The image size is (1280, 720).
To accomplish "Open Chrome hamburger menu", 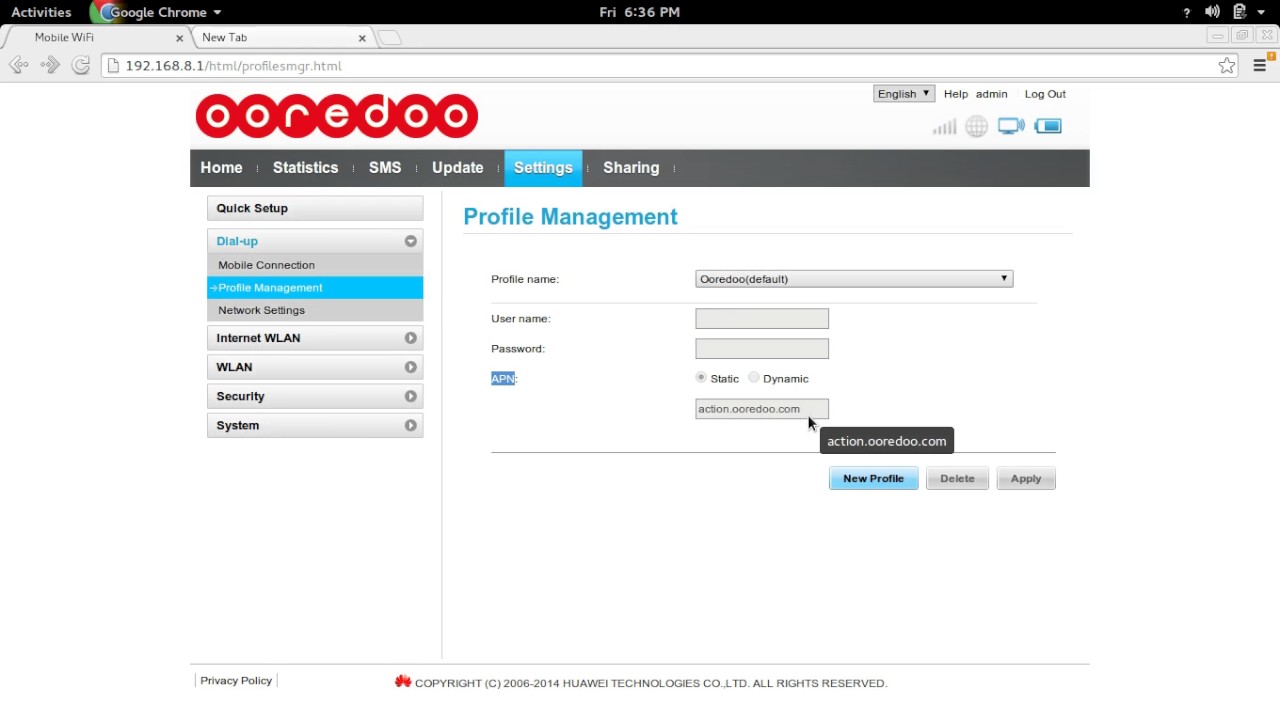I will pyautogui.click(x=1259, y=66).
